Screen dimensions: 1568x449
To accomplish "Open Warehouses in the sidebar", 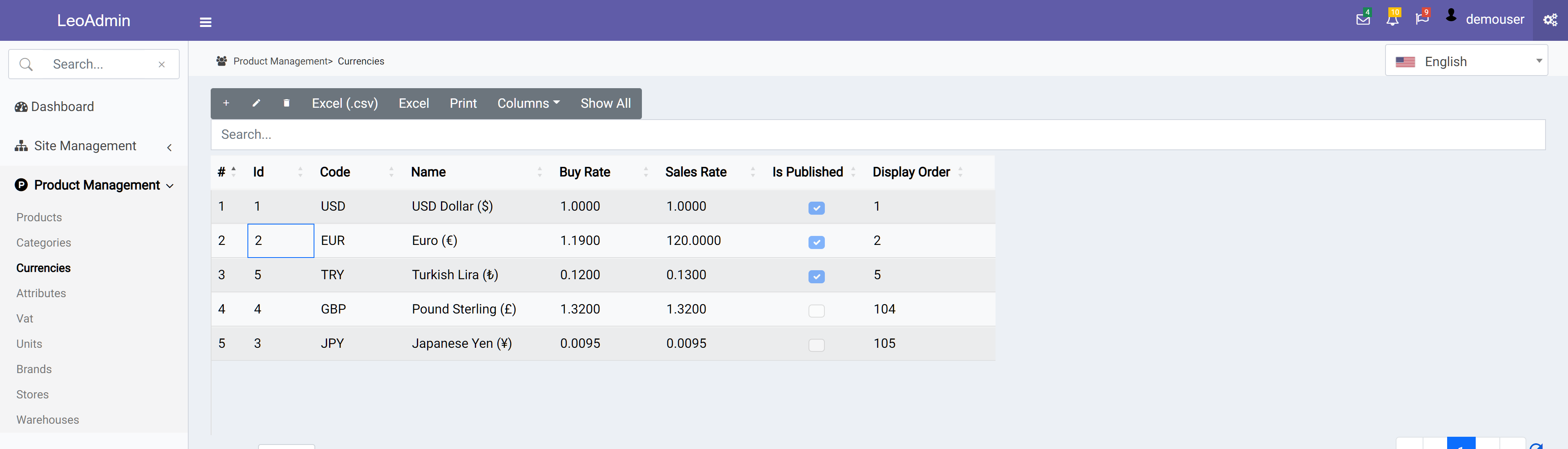I will click(47, 420).
